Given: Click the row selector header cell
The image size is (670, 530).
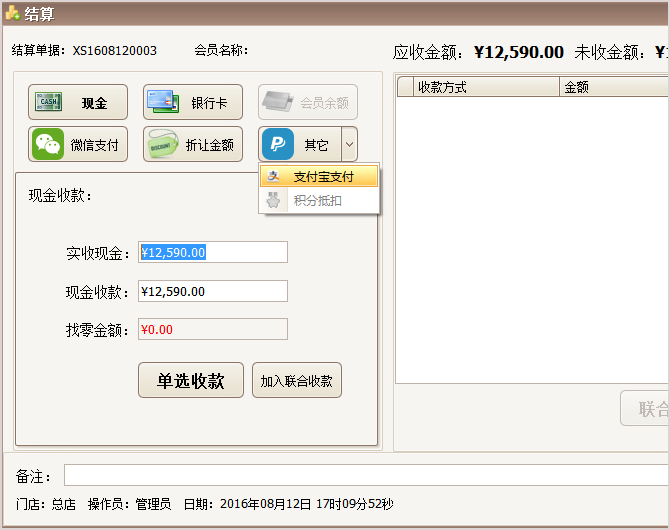Looking at the screenshot, I should (406, 87).
